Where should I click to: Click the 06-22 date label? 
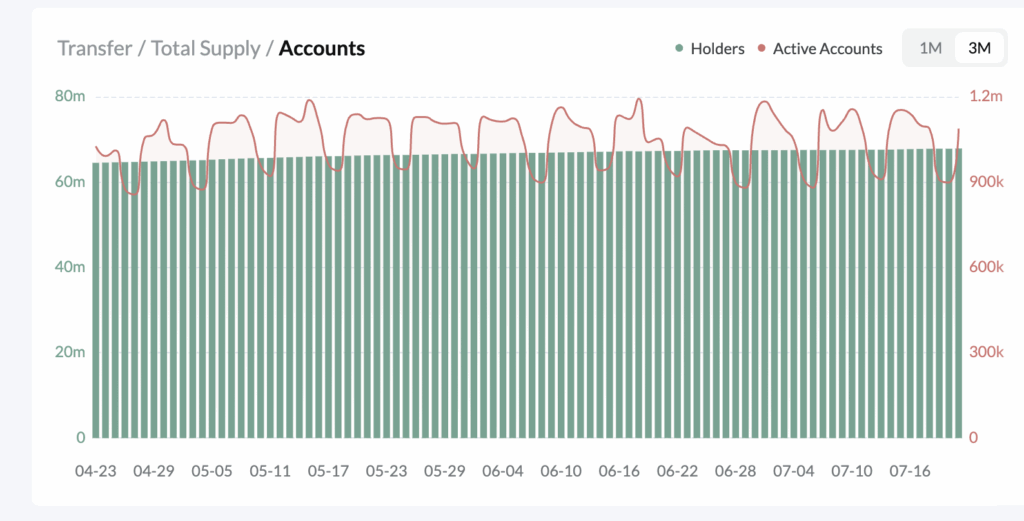pos(677,471)
